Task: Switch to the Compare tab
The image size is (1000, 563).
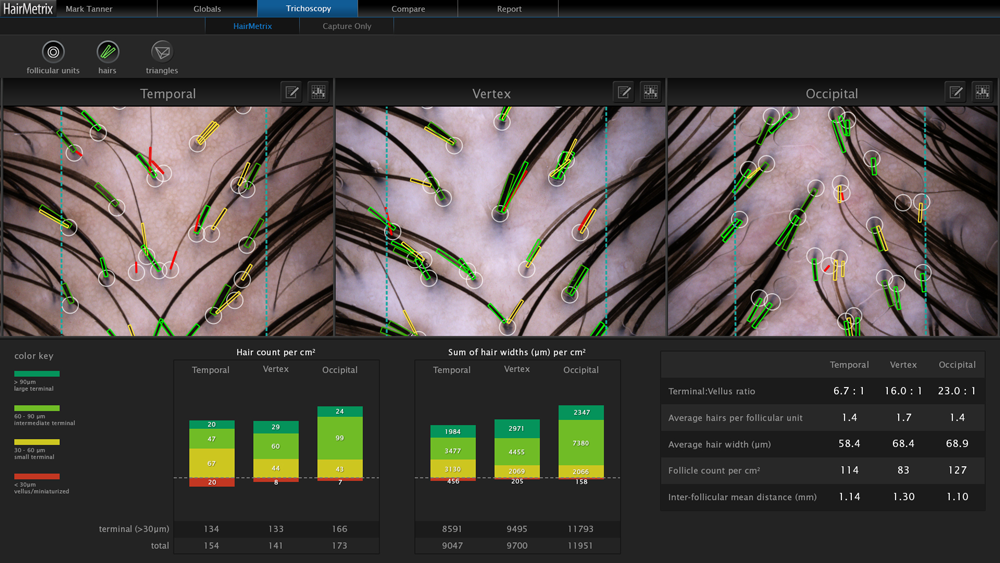Action: [408, 9]
